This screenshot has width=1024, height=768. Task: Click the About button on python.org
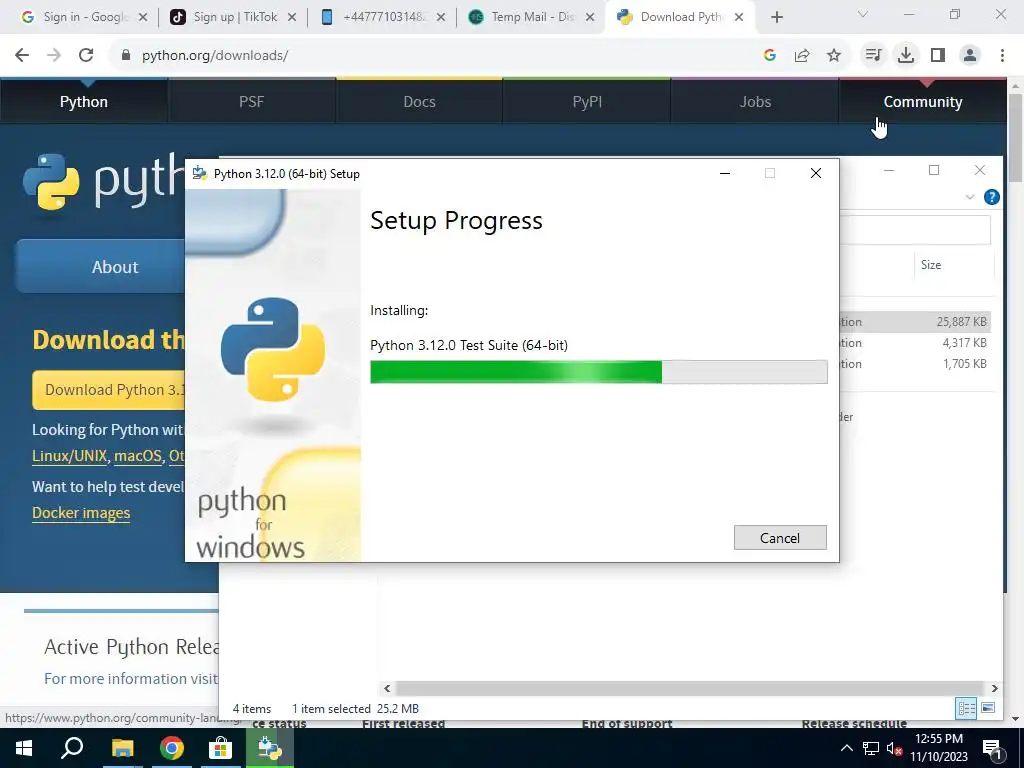point(101,266)
